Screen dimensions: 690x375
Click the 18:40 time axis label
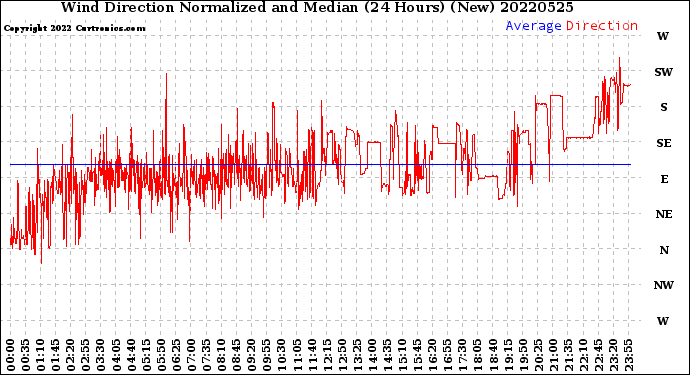(x=492, y=355)
